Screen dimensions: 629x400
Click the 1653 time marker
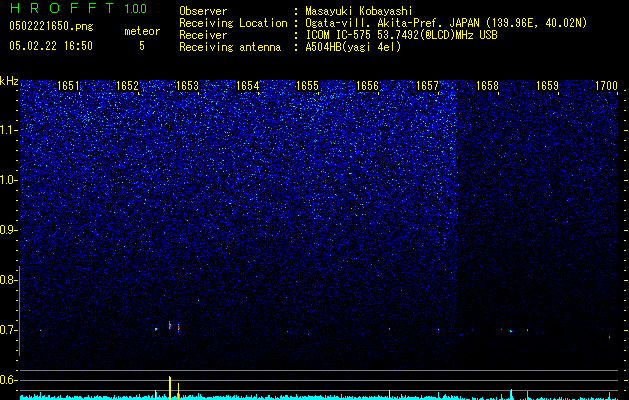point(187,86)
